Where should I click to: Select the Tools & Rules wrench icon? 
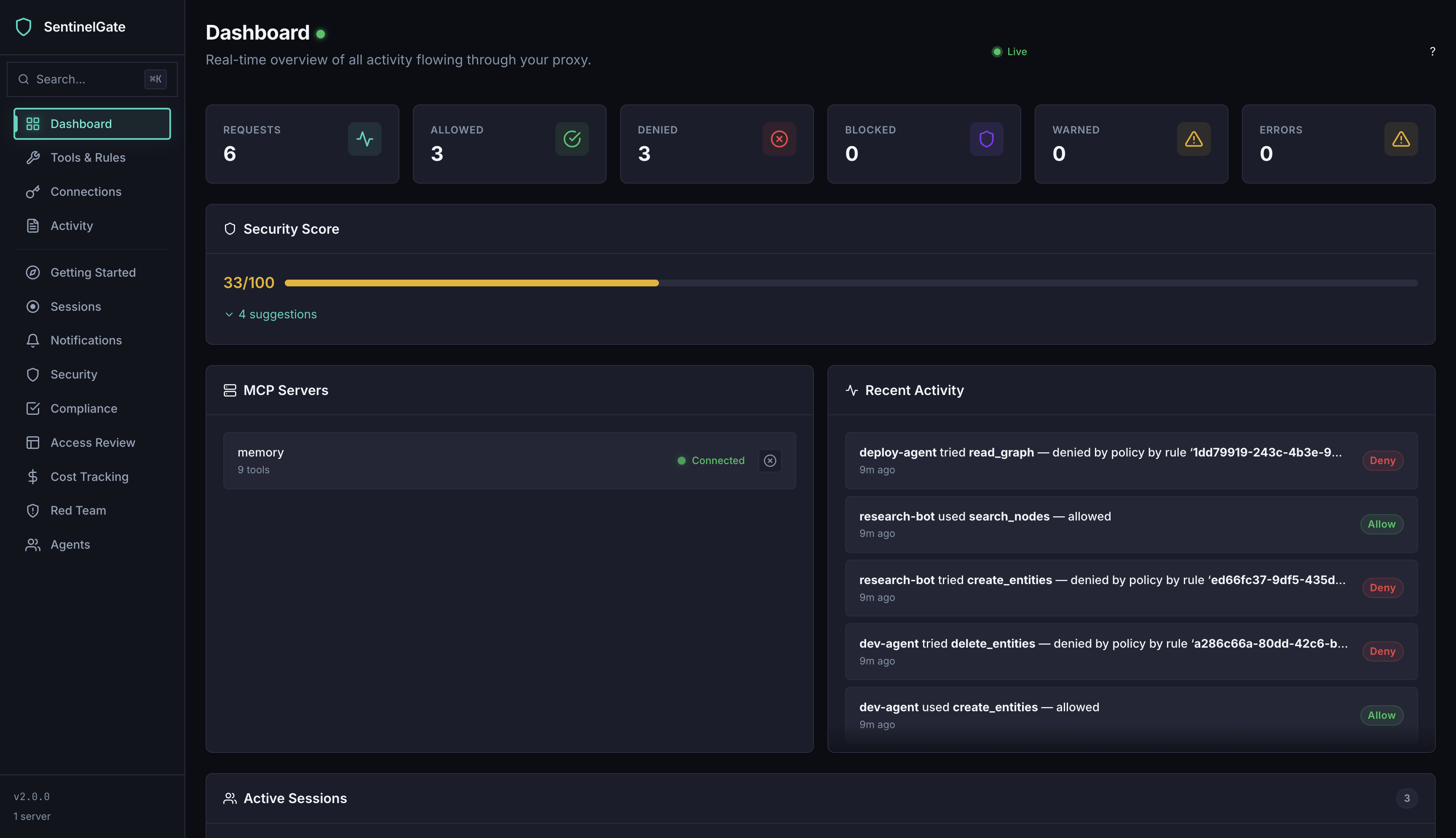33,157
